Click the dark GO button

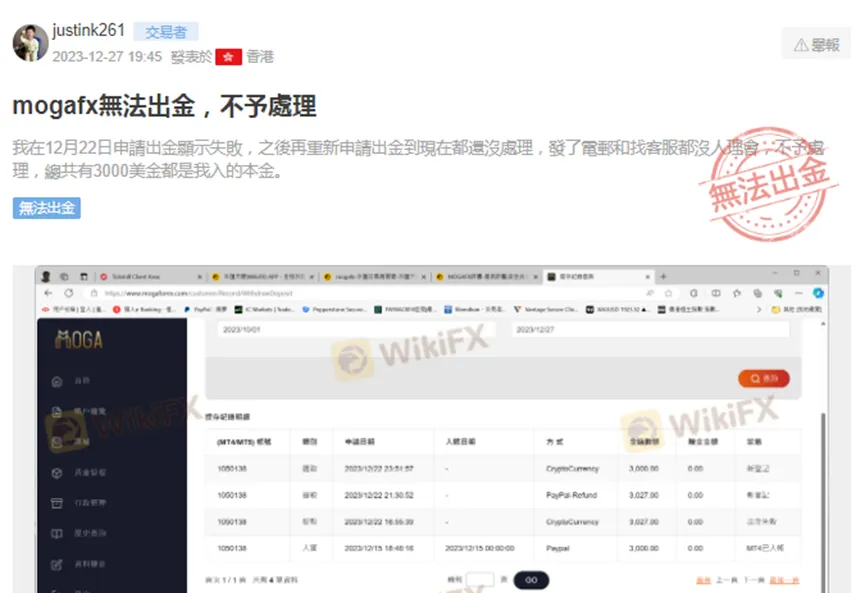coord(531,580)
